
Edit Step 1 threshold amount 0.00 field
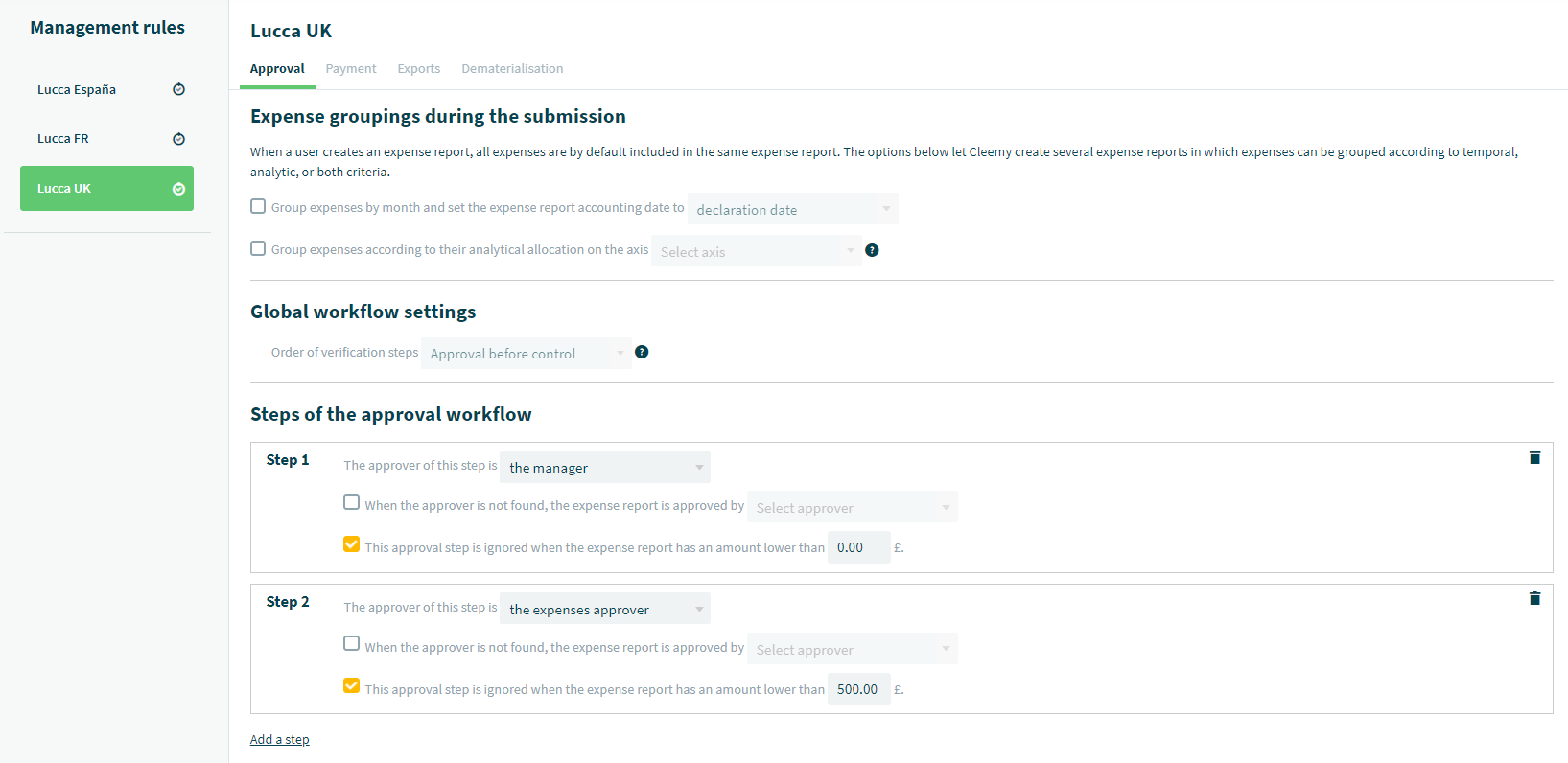click(x=859, y=547)
